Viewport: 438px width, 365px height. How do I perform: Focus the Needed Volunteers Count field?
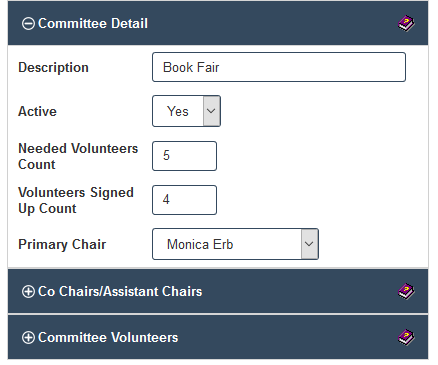pyautogui.click(x=184, y=156)
